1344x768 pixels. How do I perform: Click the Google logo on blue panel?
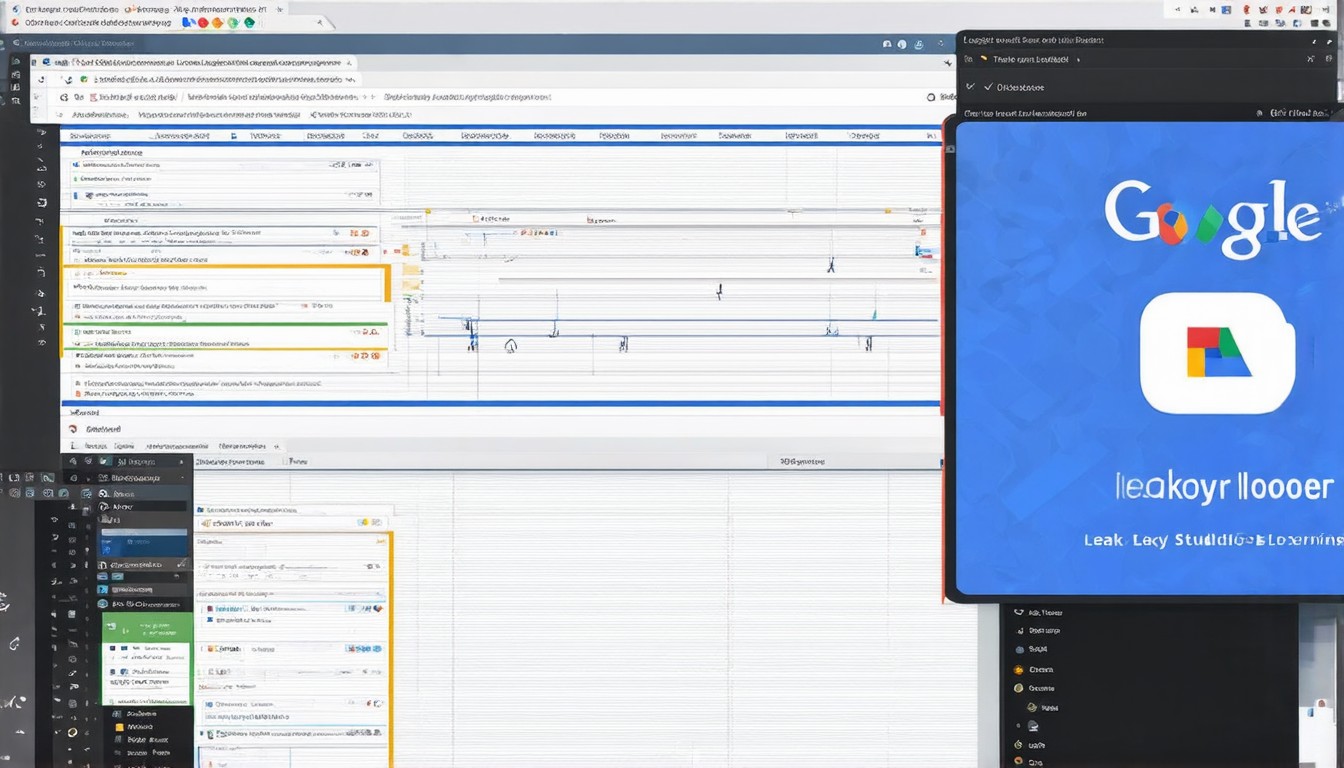1213,219
